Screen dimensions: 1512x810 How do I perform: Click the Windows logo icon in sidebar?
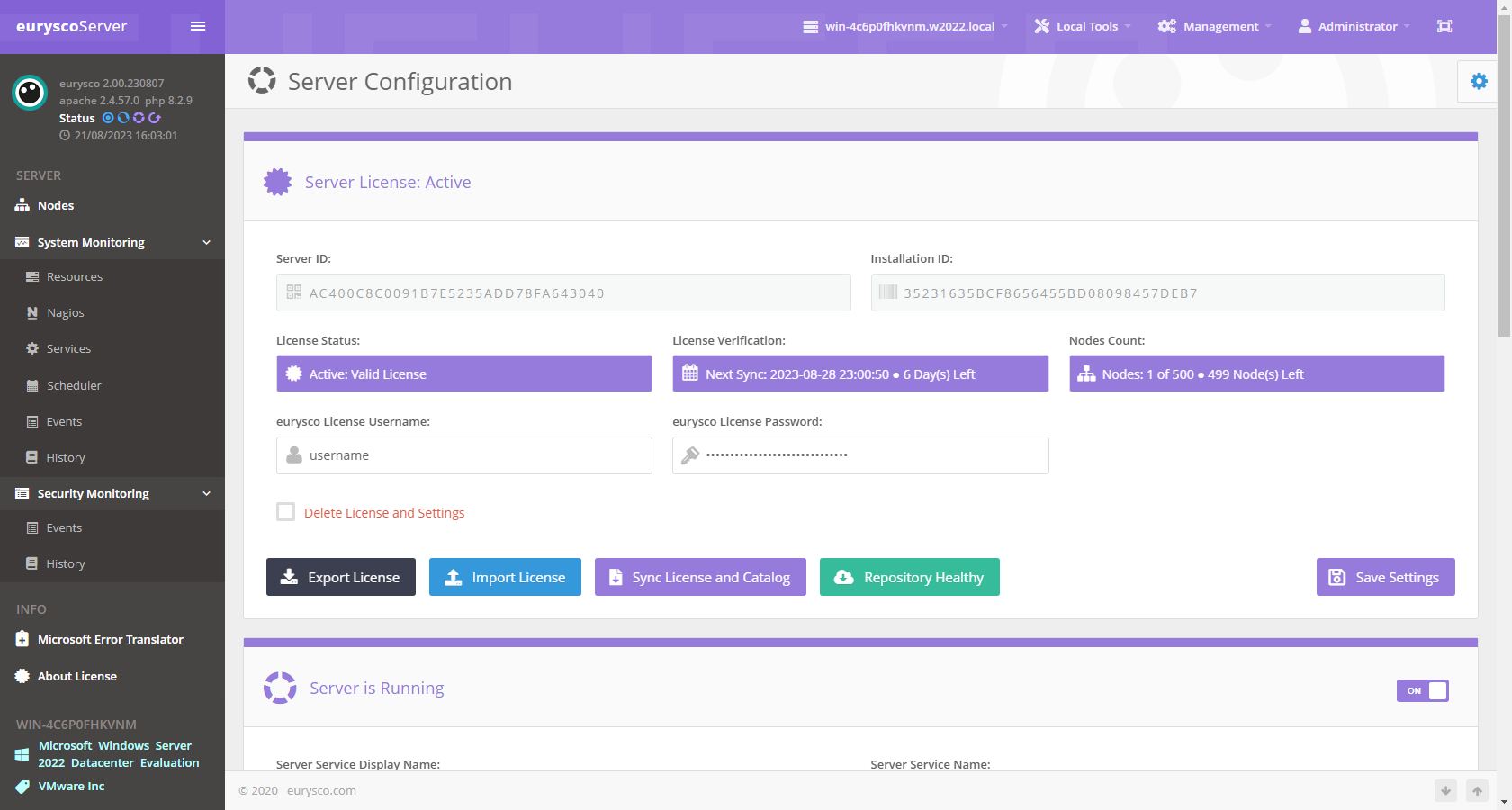[x=22, y=754]
